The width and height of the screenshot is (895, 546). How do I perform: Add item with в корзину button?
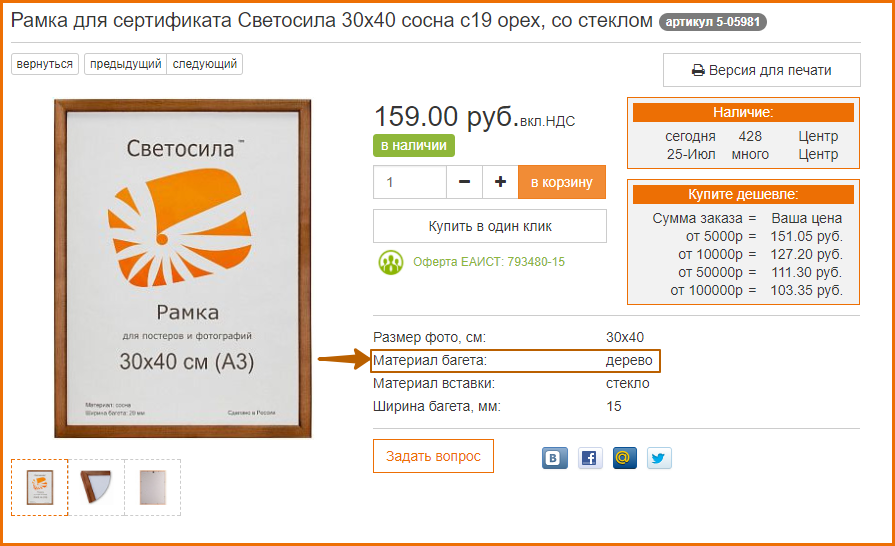[562, 182]
